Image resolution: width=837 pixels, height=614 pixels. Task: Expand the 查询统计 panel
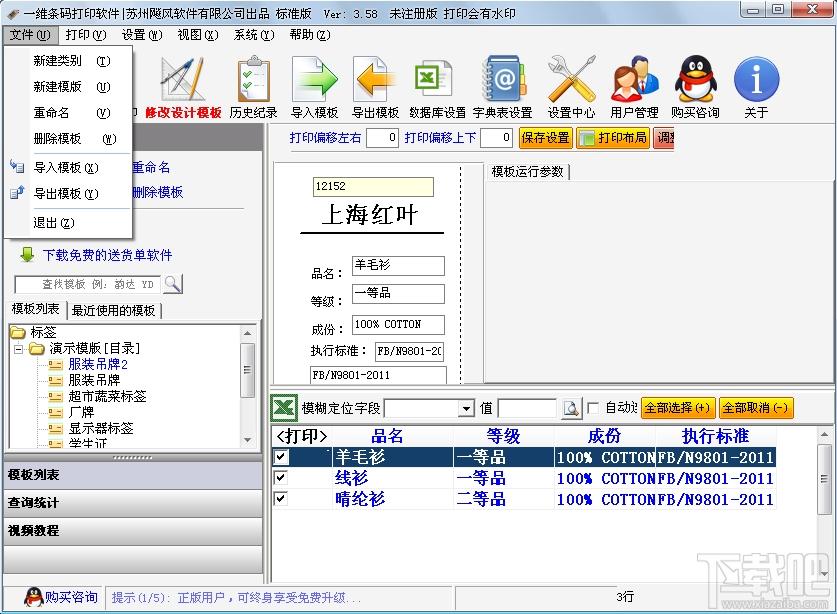133,502
